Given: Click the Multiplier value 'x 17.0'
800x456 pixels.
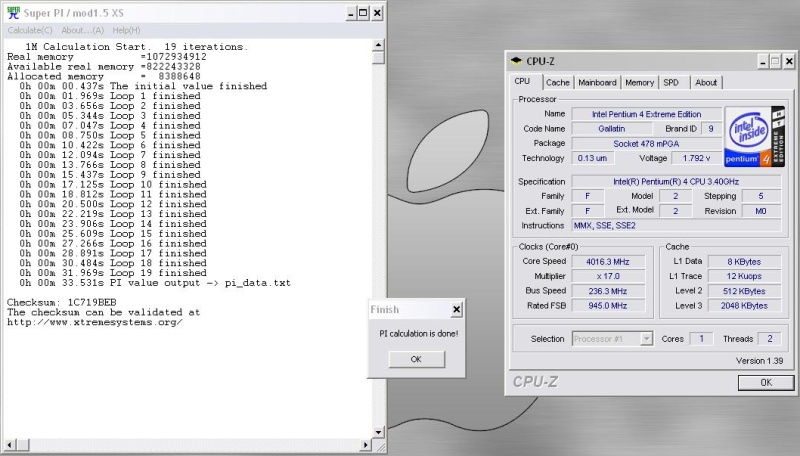Looking at the screenshot, I should point(608,276).
